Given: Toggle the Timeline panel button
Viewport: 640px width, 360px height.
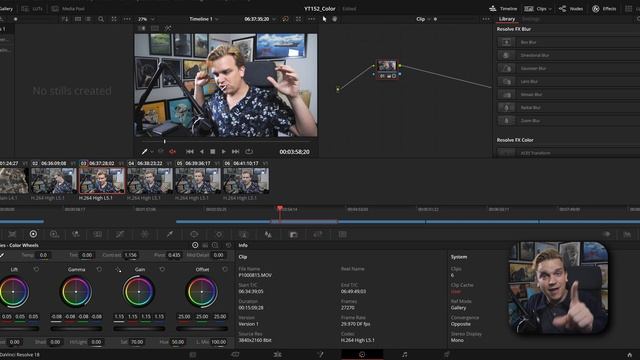Looking at the screenshot, I should pos(503,9).
